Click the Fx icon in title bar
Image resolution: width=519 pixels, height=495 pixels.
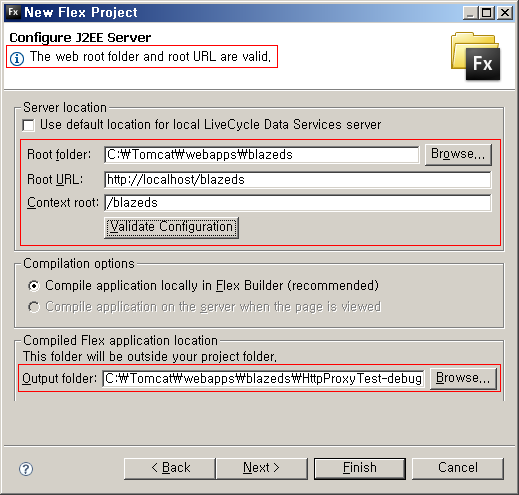click(x=13, y=12)
